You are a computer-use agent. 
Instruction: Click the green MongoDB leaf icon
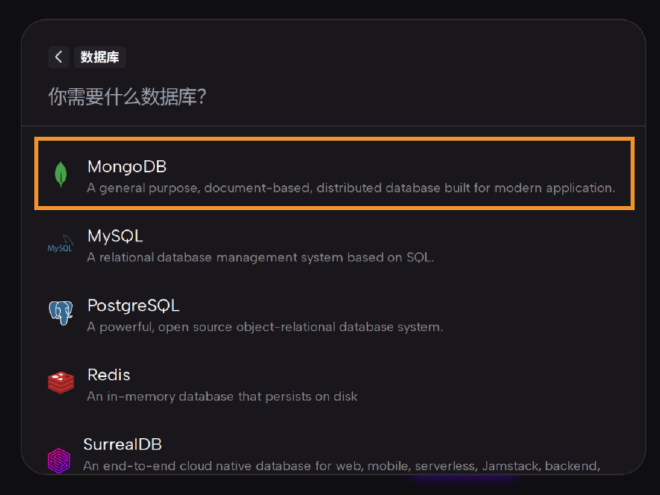(x=61, y=174)
